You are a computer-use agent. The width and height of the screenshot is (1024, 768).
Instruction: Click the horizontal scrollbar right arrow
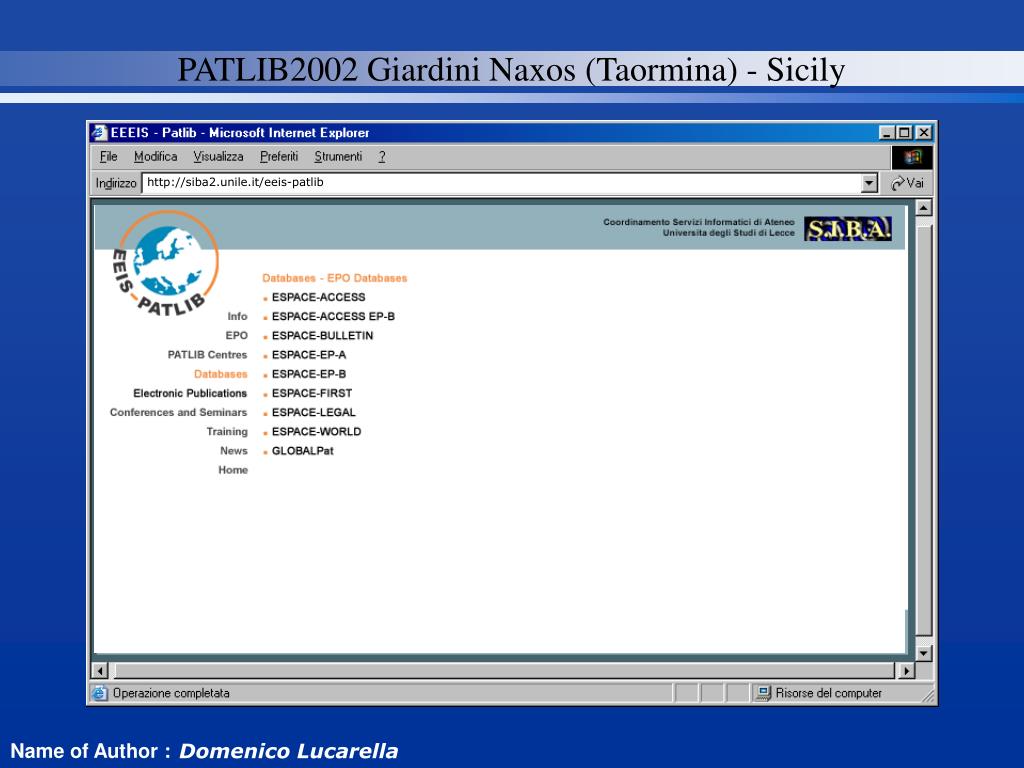coord(906,671)
